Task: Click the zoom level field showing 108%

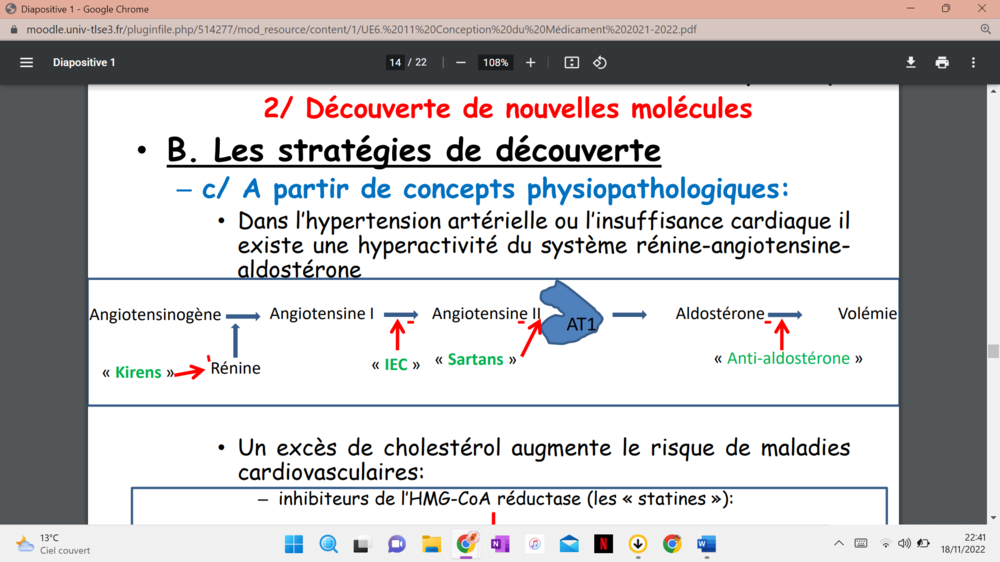Action: coord(495,62)
